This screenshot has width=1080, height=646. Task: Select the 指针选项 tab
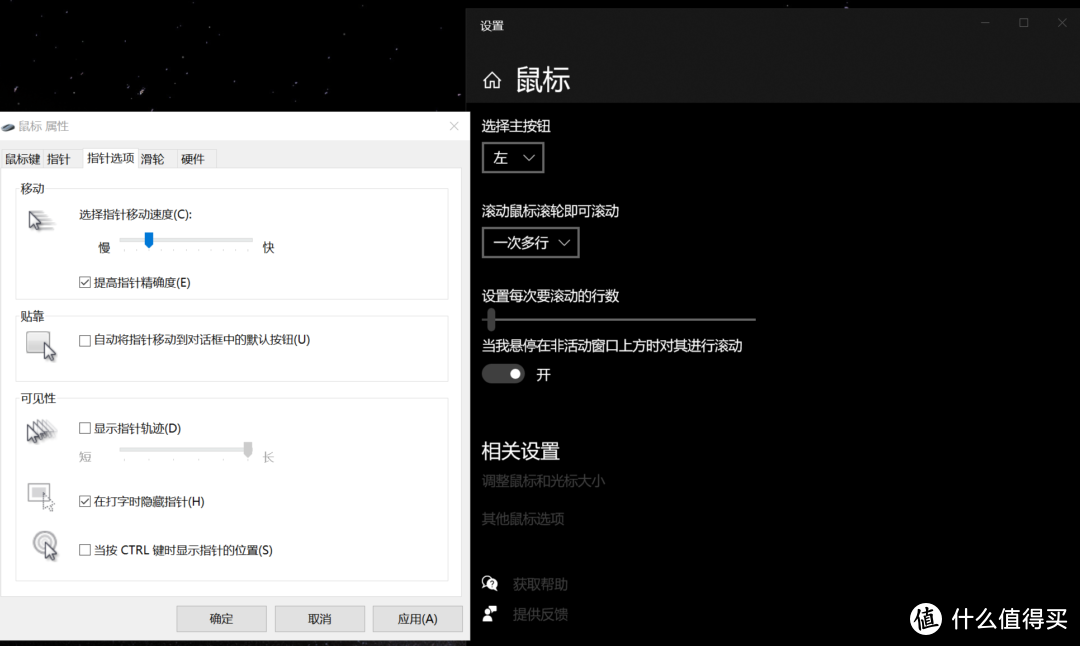tap(110, 158)
